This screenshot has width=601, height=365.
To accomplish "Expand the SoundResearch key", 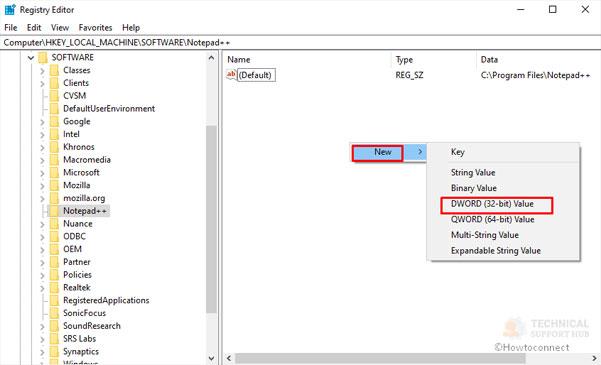I will [x=43, y=326].
